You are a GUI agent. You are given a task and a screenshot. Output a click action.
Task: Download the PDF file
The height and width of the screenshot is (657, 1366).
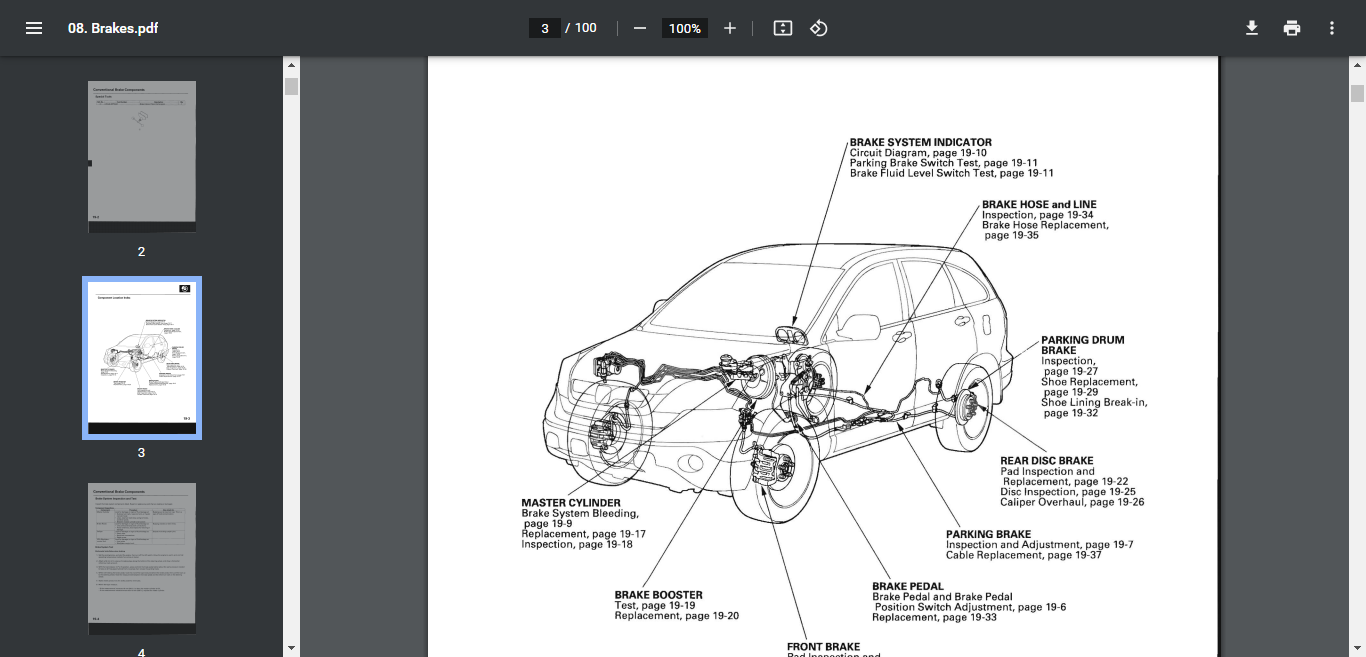(1252, 28)
